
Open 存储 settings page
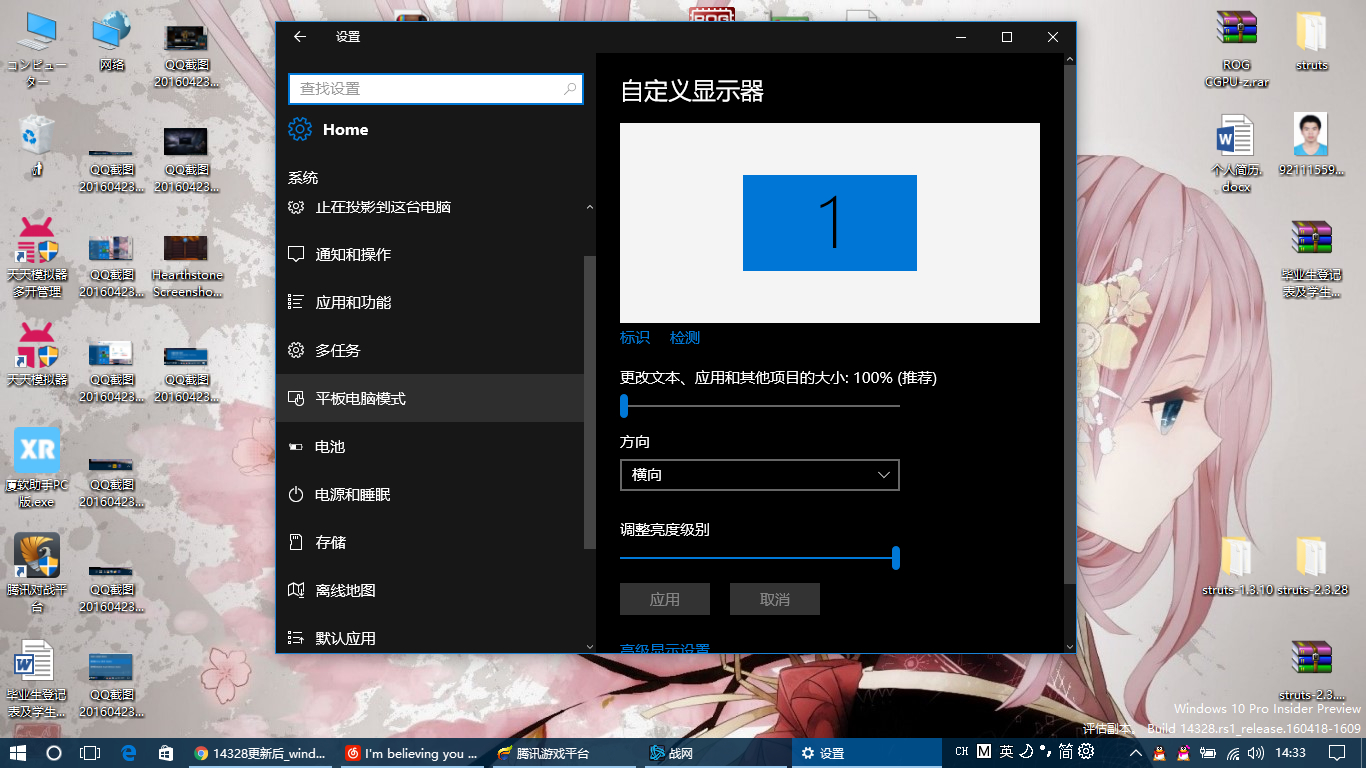click(x=430, y=542)
